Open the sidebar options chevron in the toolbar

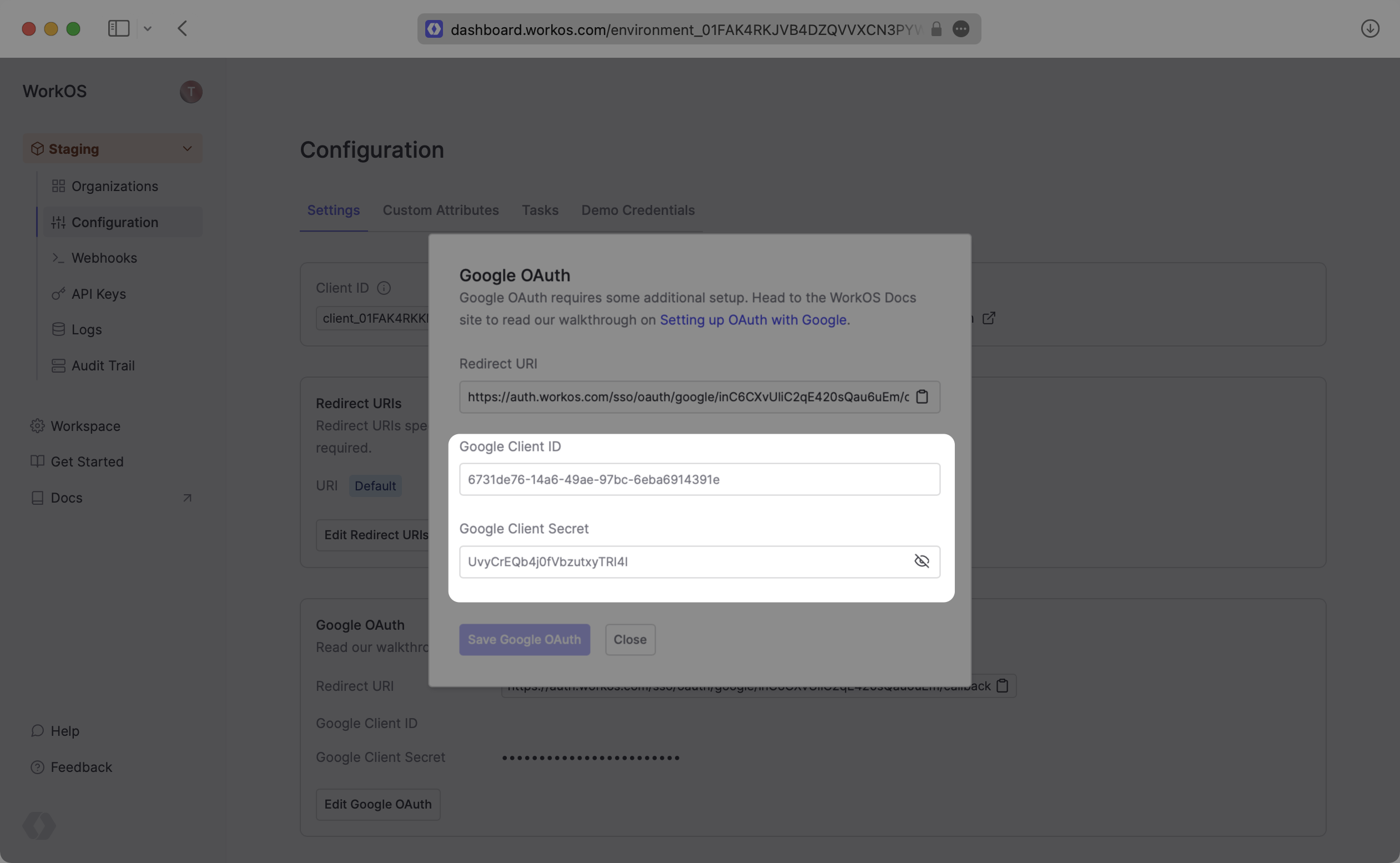coord(148,28)
